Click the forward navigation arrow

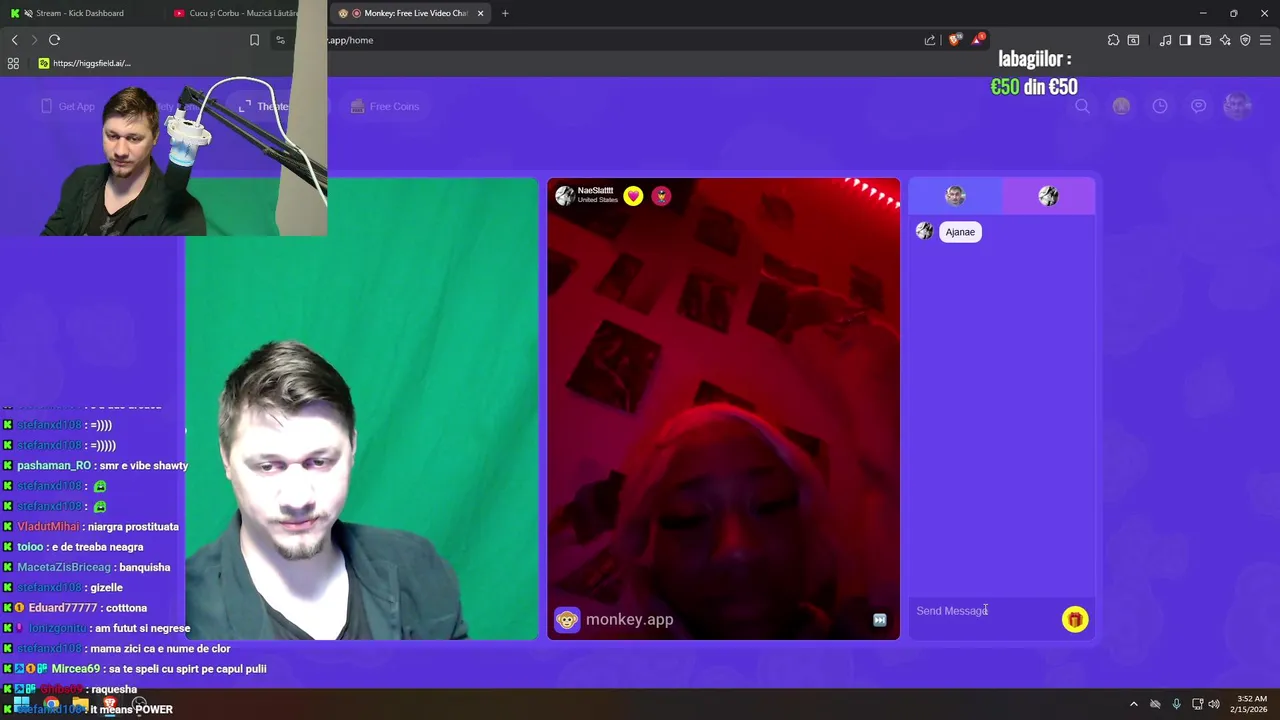[34, 40]
